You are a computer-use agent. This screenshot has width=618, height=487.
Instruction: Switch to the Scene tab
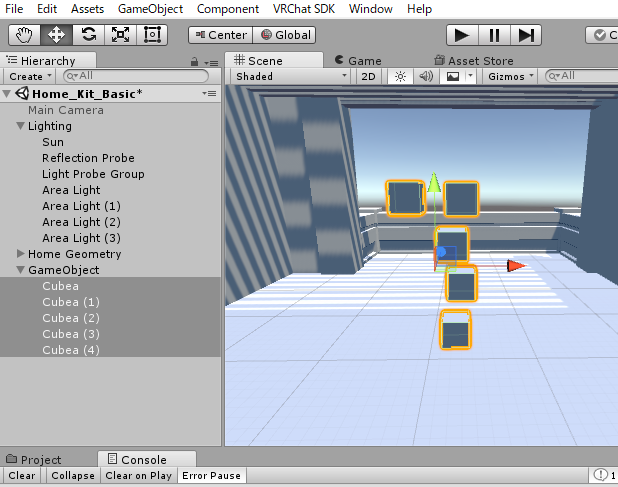click(274, 60)
